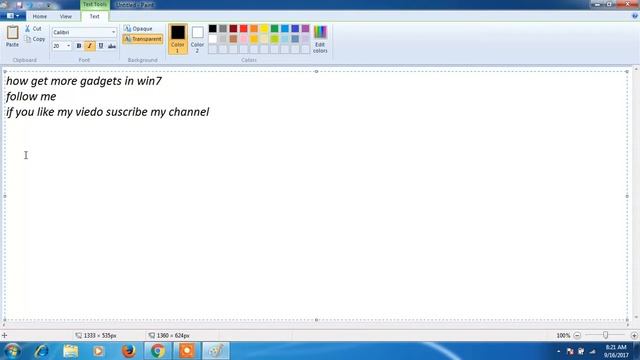Pick the bright red color swatch
640x360 pixels.
[x=244, y=29]
